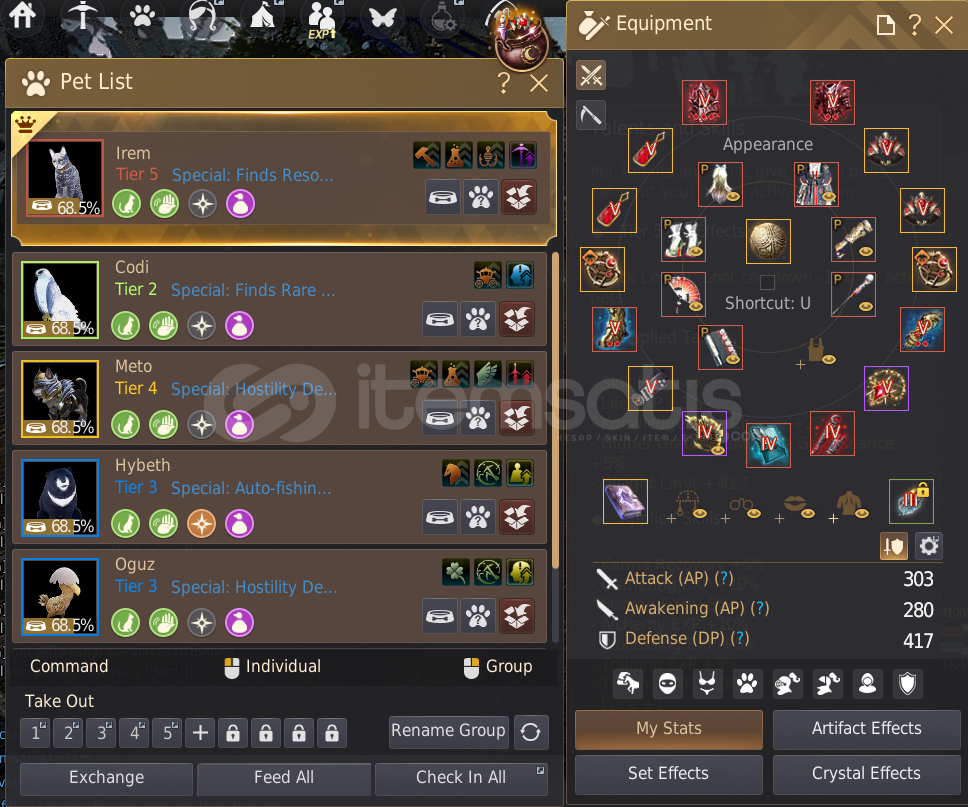Open the Pet List help question mark
Image resolution: width=968 pixels, height=807 pixels.
(x=504, y=82)
